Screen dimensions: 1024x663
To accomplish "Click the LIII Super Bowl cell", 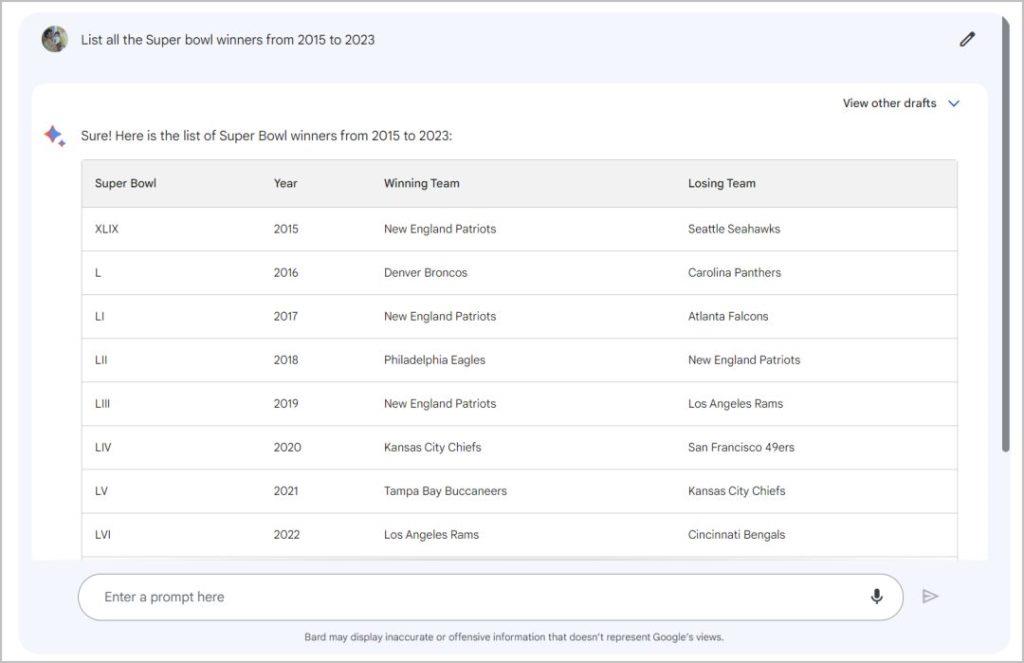I will [103, 404].
